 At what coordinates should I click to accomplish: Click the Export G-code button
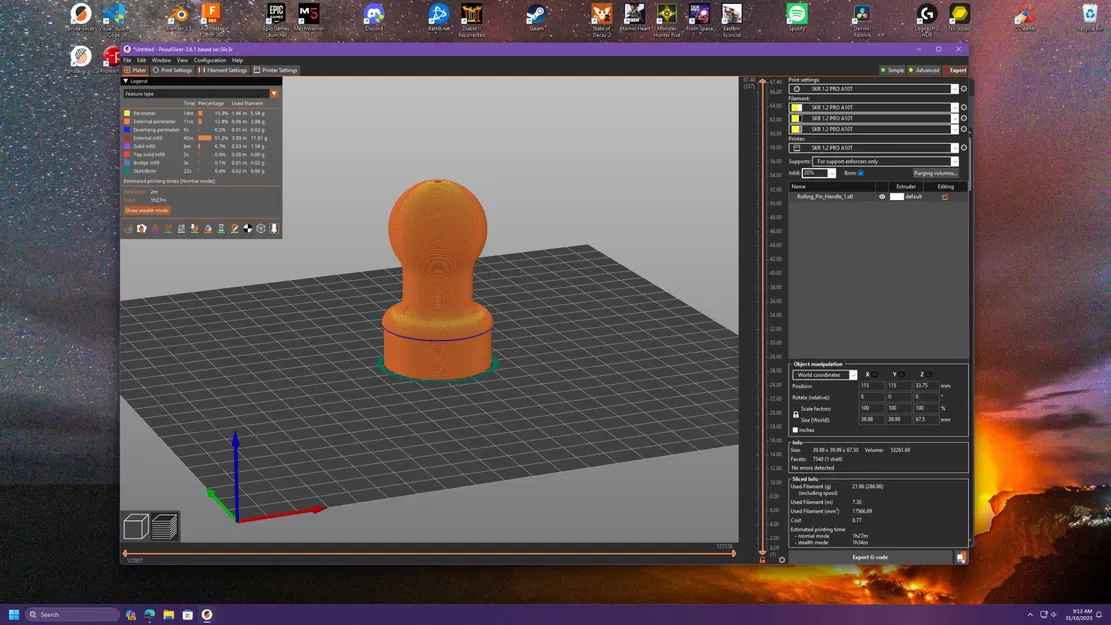click(870, 558)
